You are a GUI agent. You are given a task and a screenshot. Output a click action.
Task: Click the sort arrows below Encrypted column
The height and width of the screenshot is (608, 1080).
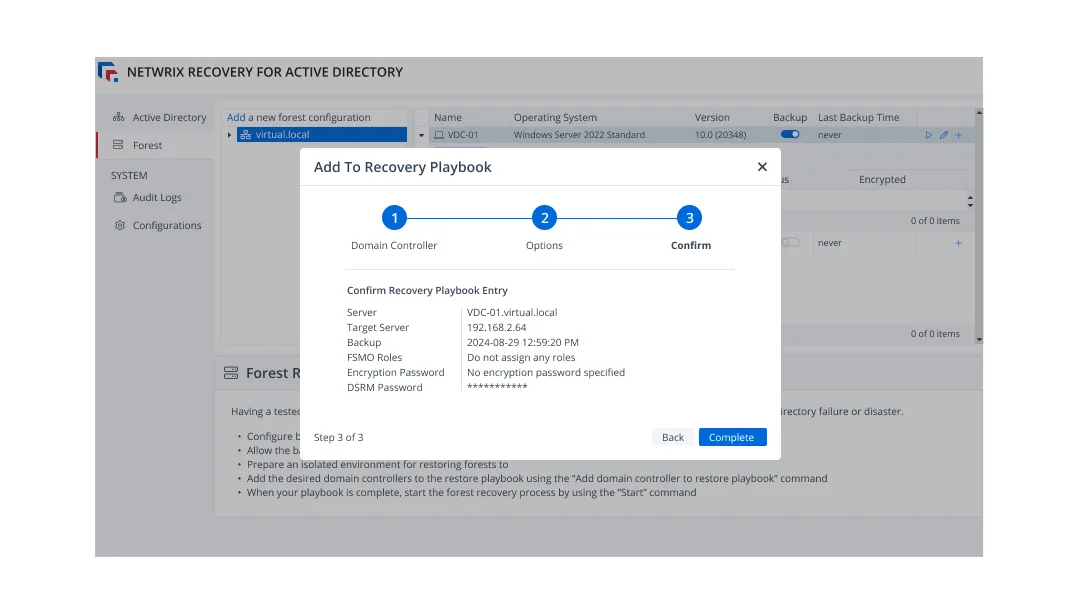(970, 202)
